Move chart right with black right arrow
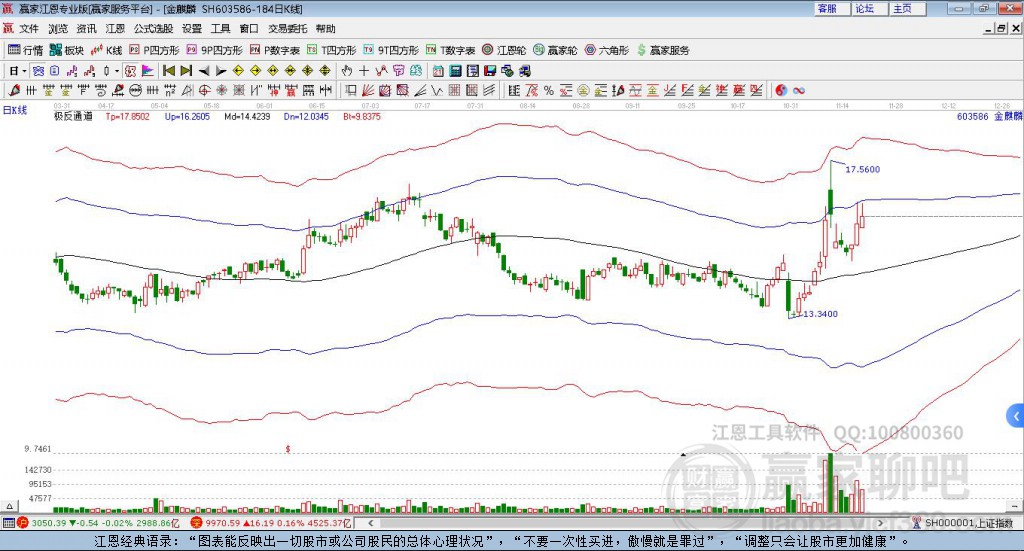This screenshot has width=1024, height=551. coord(221,71)
